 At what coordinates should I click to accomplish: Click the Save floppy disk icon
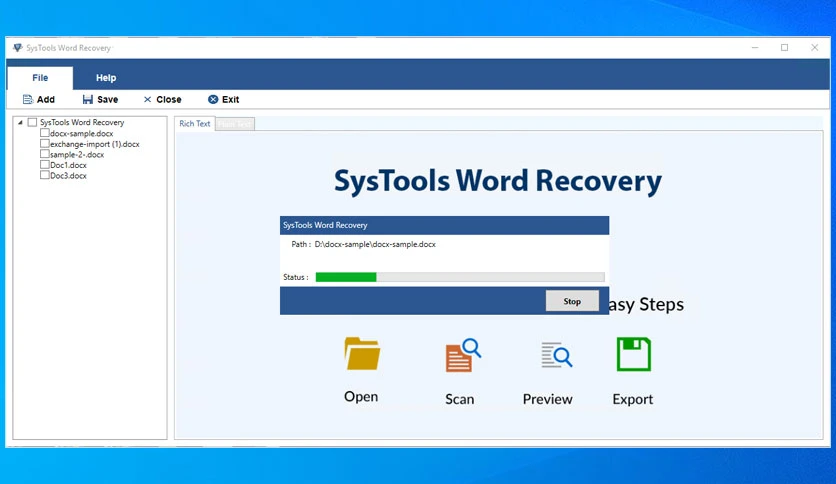tap(88, 99)
